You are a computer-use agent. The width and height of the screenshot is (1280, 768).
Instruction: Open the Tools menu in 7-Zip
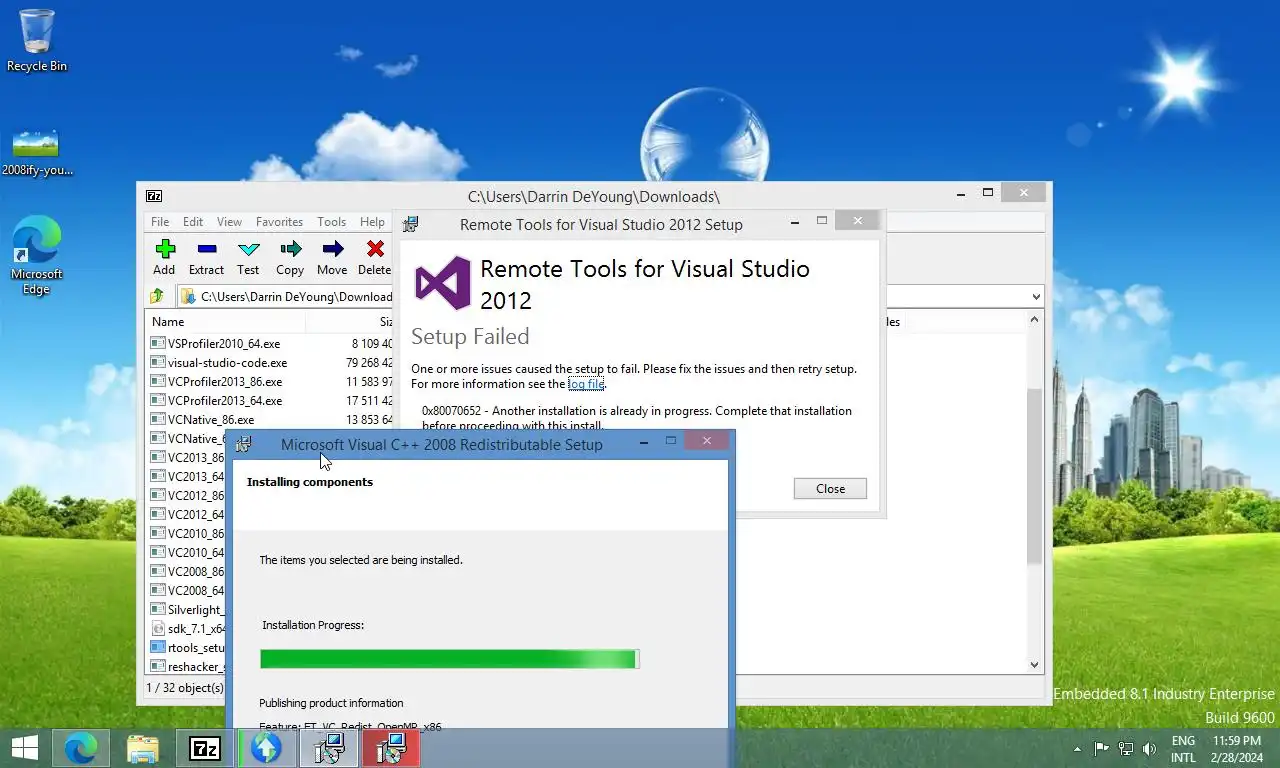(x=331, y=222)
